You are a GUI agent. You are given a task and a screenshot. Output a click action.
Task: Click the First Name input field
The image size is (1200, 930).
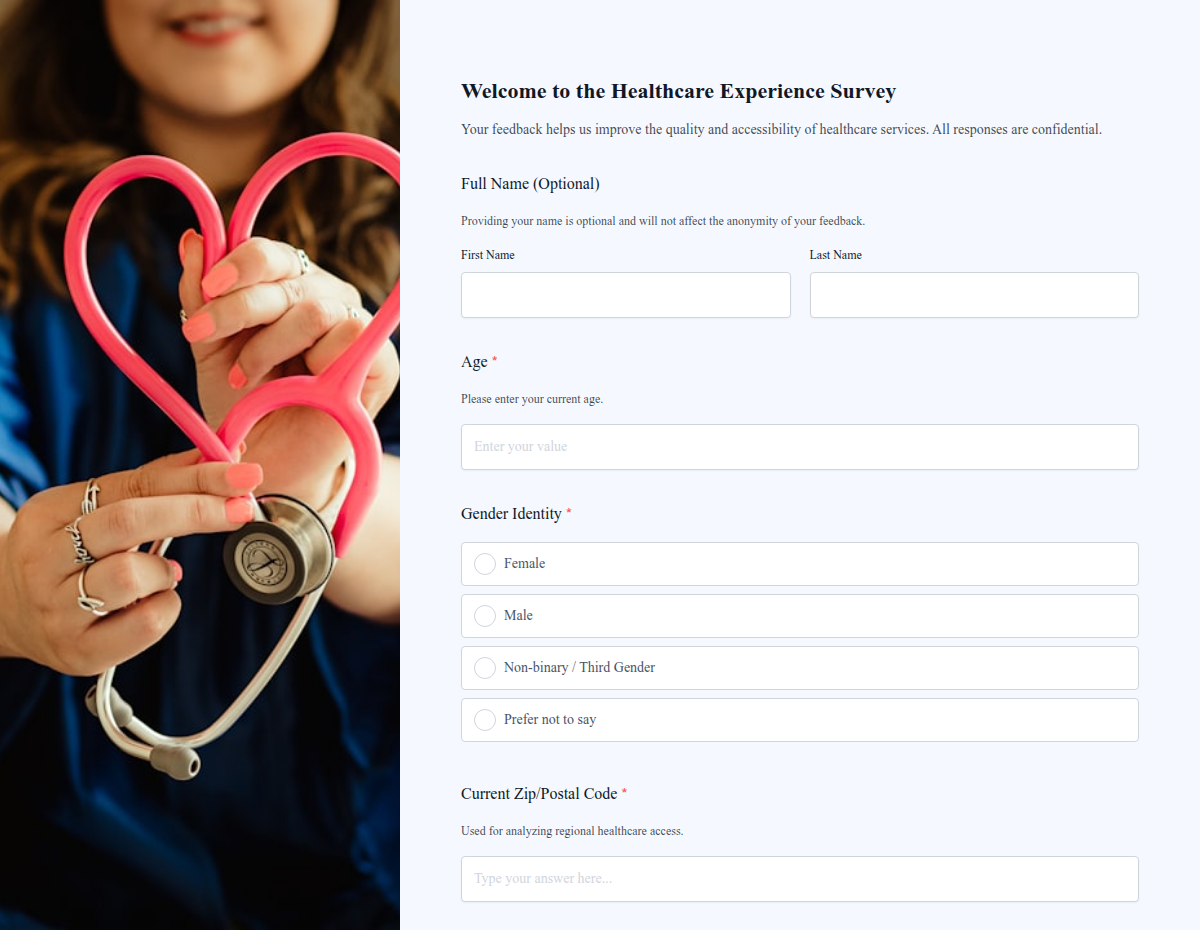click(625, 295)
